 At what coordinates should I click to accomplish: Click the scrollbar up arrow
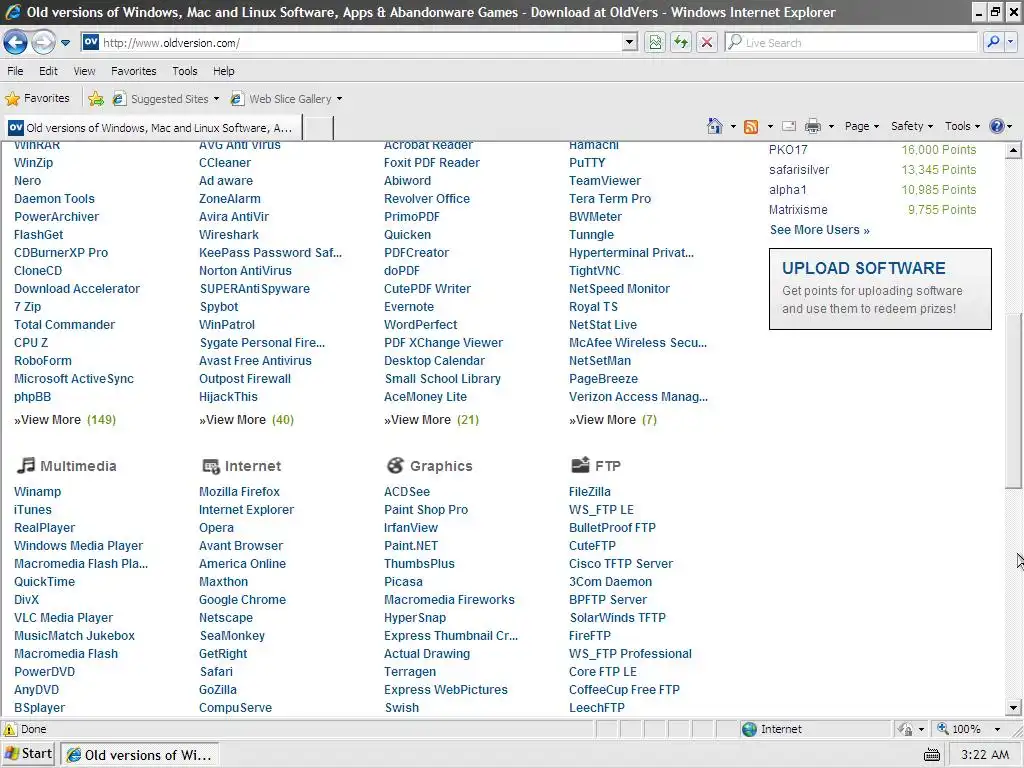(x=1013, y=150)
